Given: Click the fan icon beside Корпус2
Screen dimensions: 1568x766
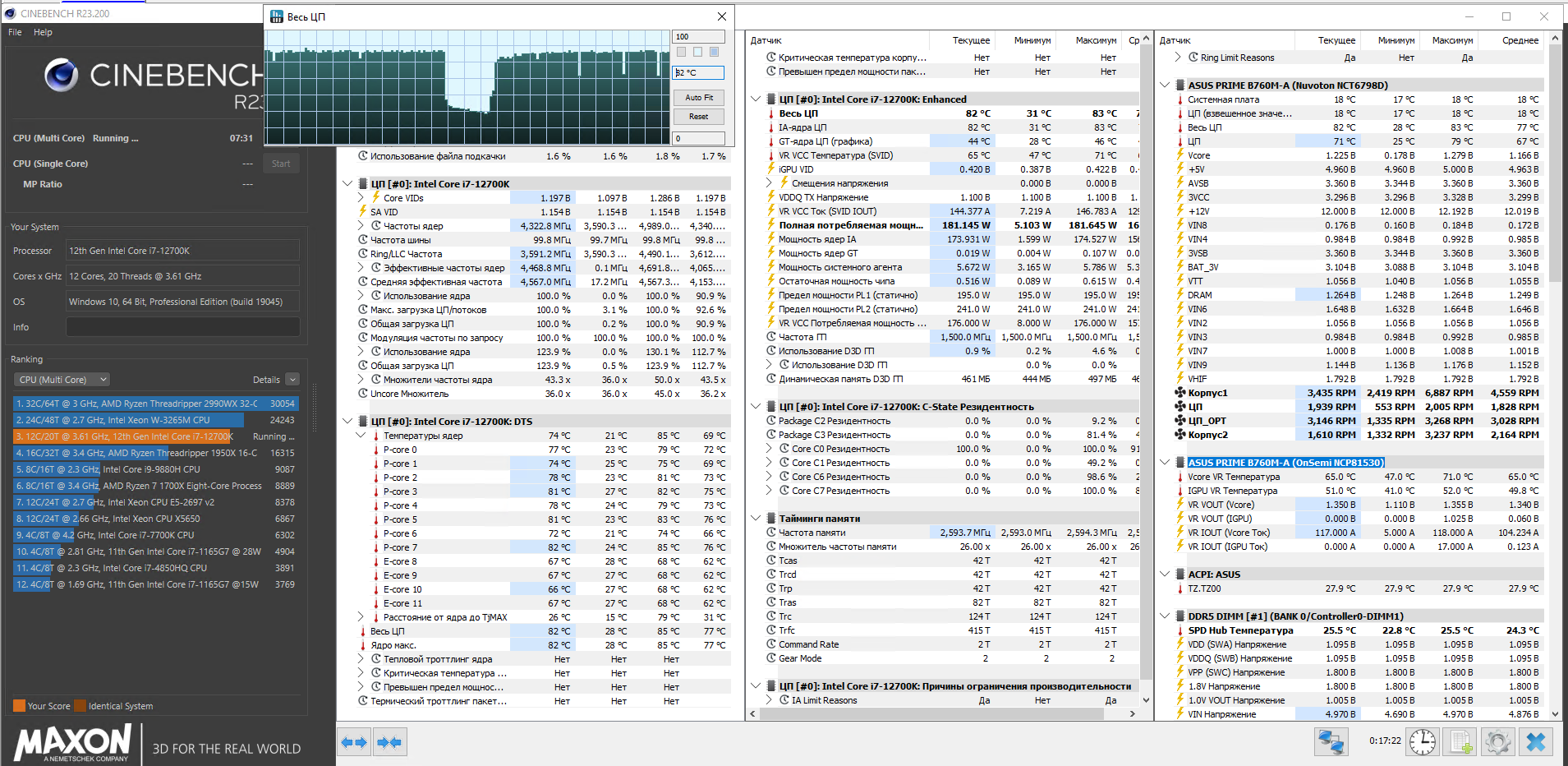Looking at the screenshot, I should tap(1180, 435).
